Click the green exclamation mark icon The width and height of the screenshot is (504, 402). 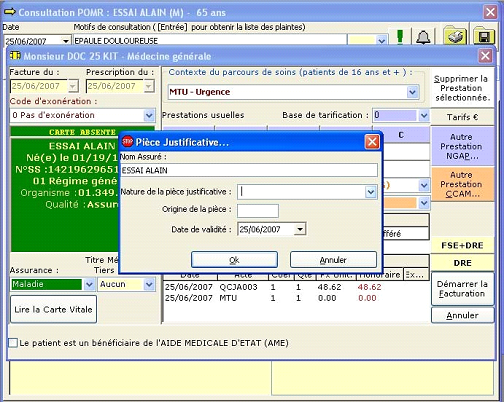(x=400, y=36)
